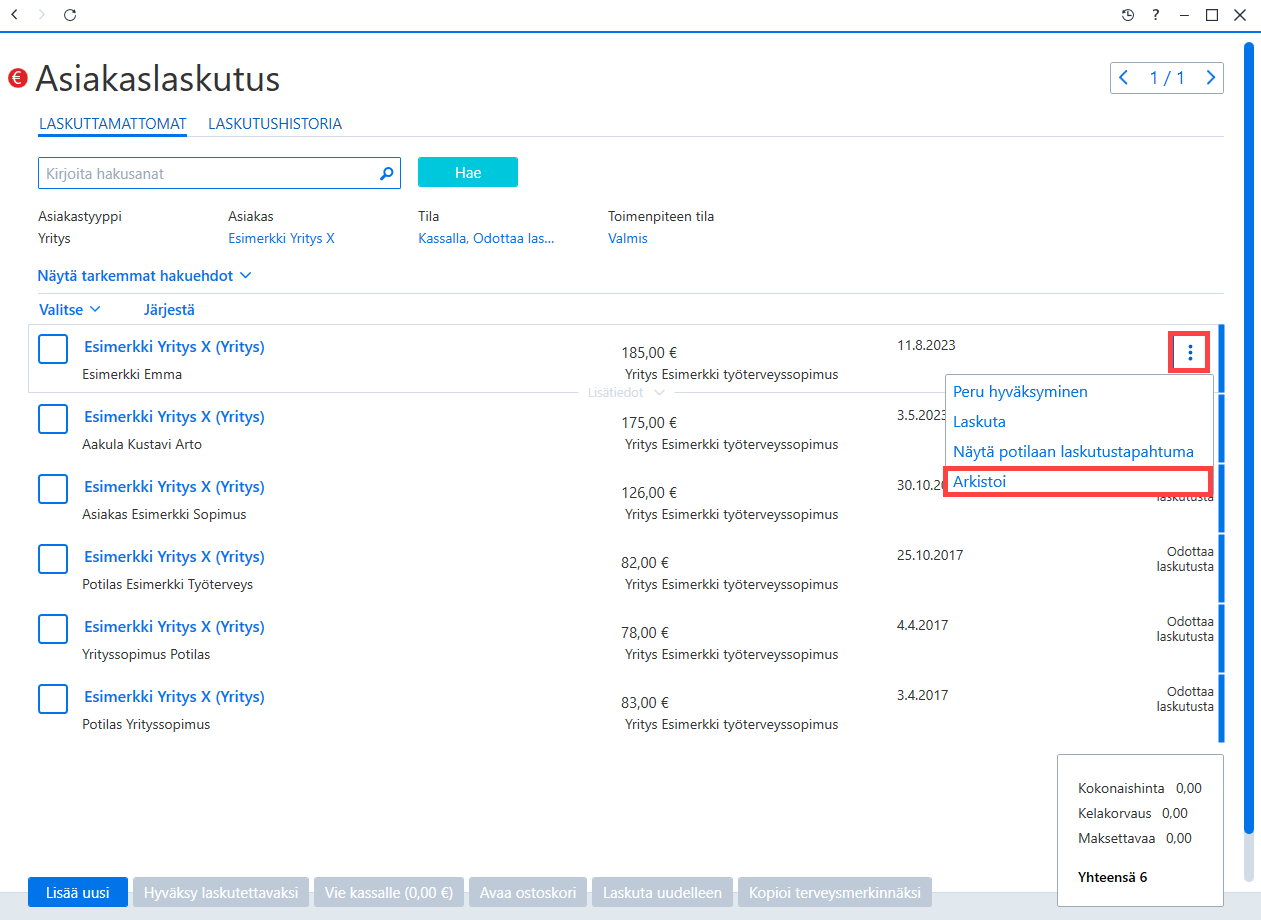This screenshot has width=1261, height=920.
Task: Expand Näytä tarkemmat hakuehdot
Action: tap(144, 275)
